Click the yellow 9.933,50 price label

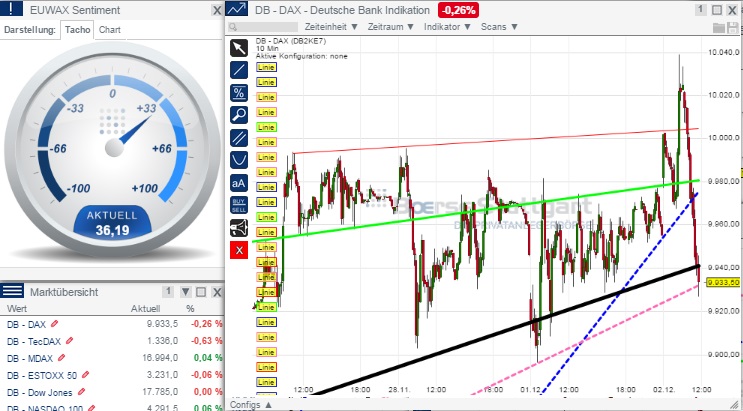point(723,283)
